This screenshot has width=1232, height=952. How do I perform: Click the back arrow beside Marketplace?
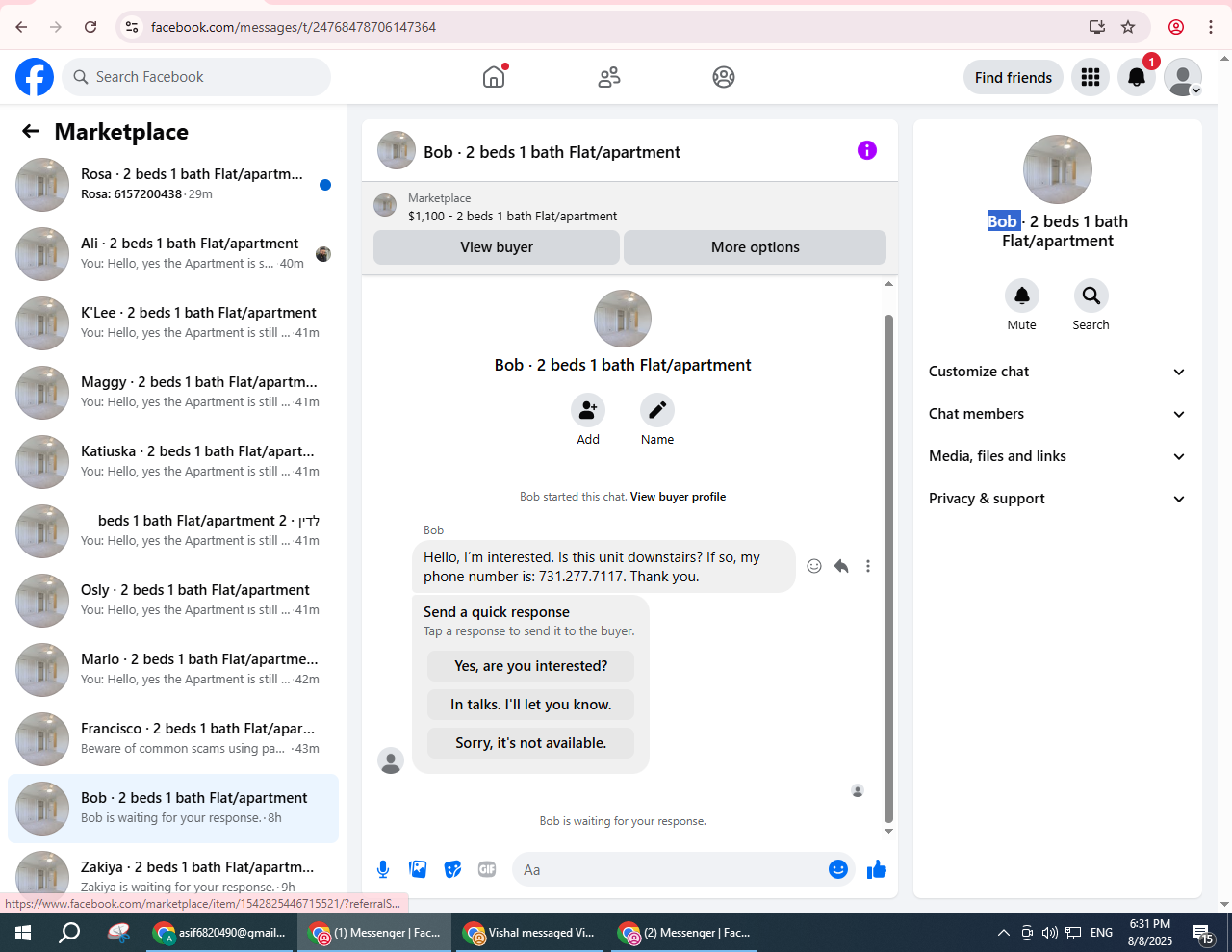coord(31,132)
